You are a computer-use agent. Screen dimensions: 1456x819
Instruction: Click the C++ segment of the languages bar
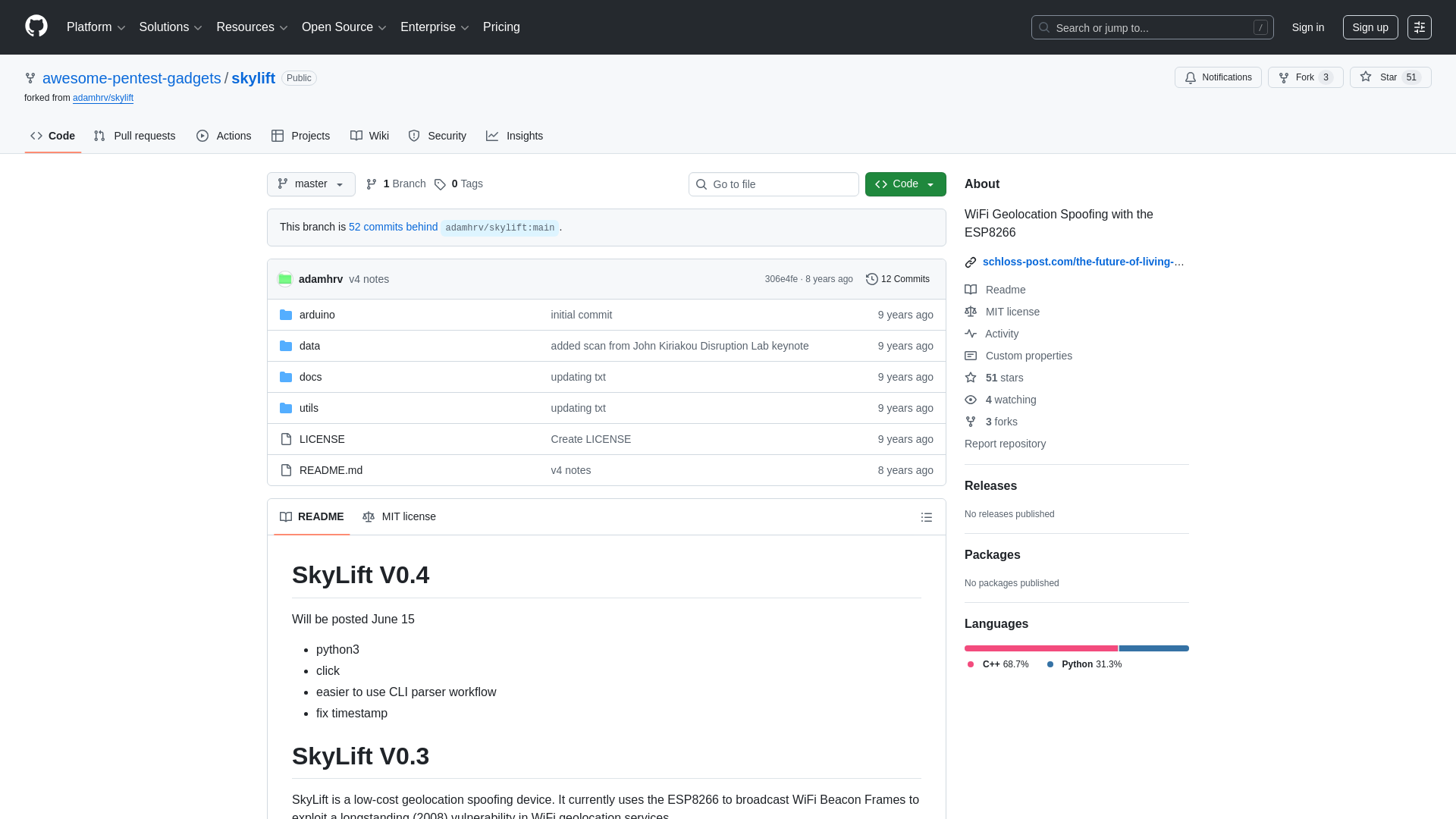coord(1040,648)
